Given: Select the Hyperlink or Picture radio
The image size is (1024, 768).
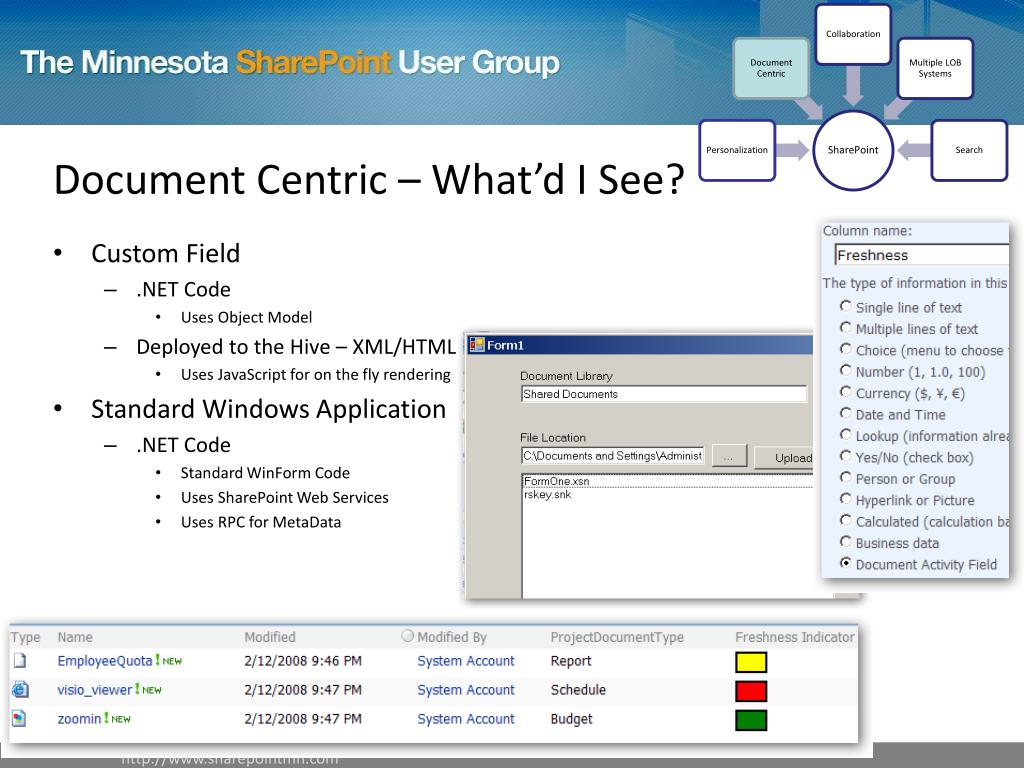Looking at the screenshot, I should click(846, 500).
